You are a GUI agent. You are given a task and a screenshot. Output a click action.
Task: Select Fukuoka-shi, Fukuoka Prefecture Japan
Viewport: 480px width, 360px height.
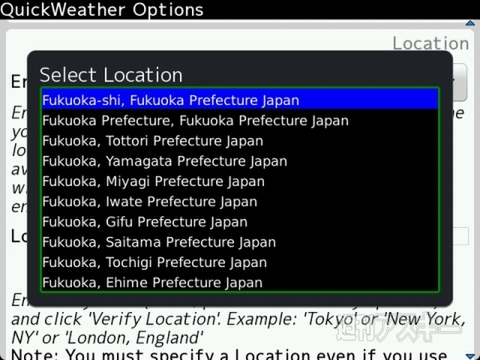point(240,100)
